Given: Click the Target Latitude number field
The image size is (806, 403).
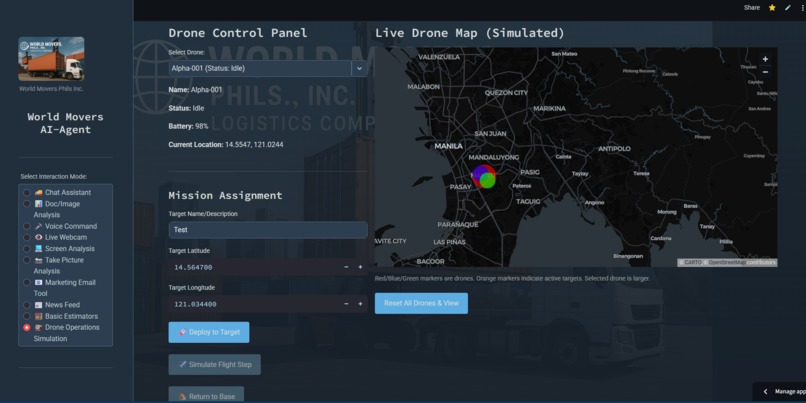Looking at the screenshot, I should 254,267.
